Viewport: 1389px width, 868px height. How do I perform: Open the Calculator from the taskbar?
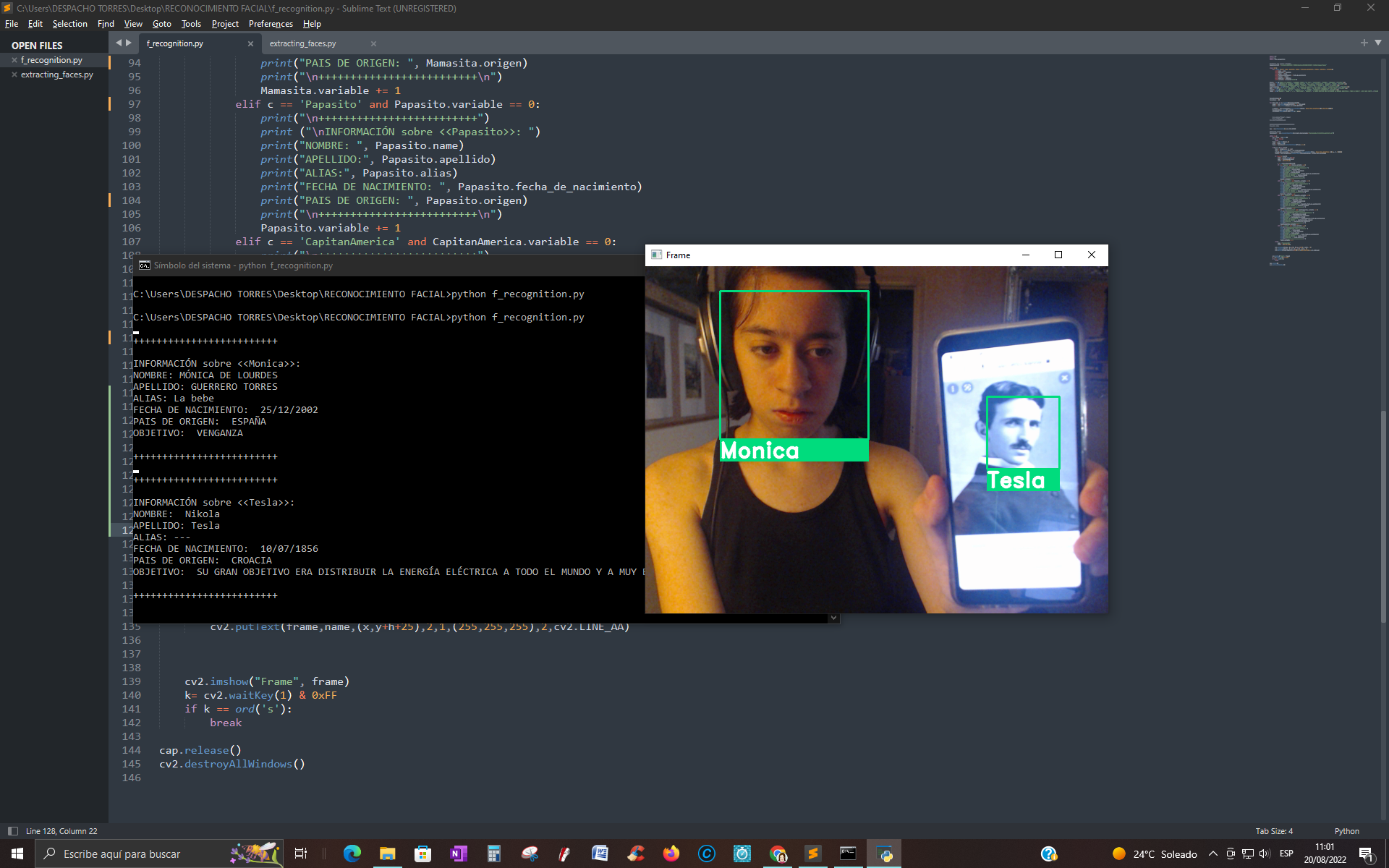coord(493,854)
